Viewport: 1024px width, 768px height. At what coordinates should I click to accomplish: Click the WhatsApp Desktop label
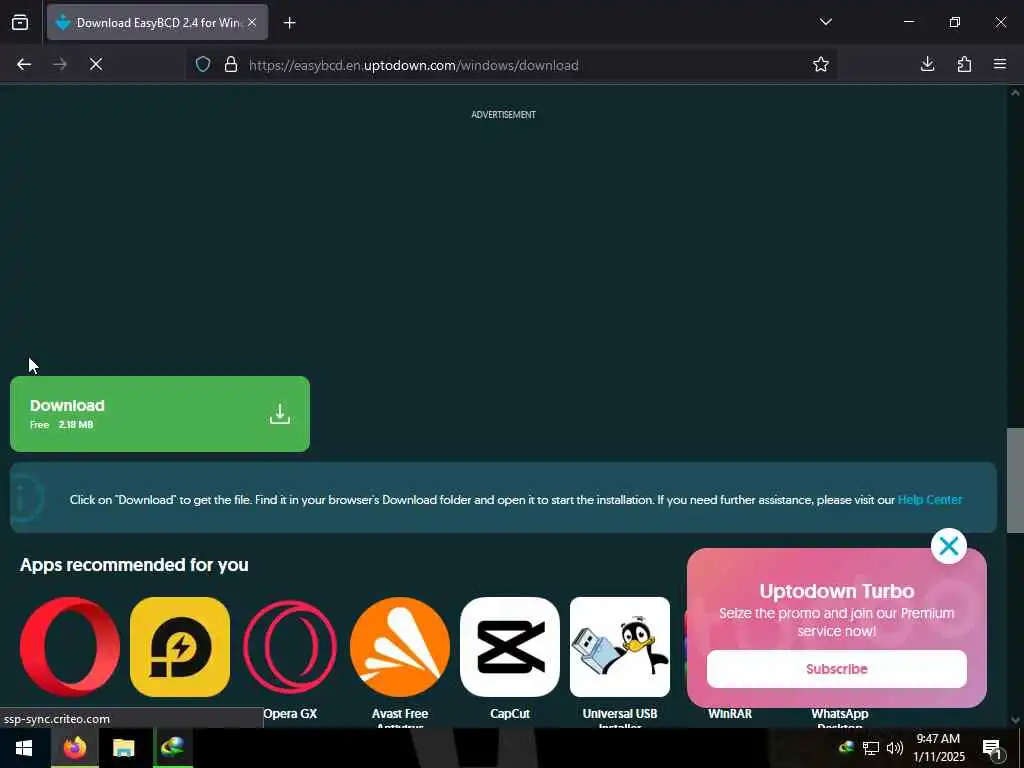coord(840,718)
